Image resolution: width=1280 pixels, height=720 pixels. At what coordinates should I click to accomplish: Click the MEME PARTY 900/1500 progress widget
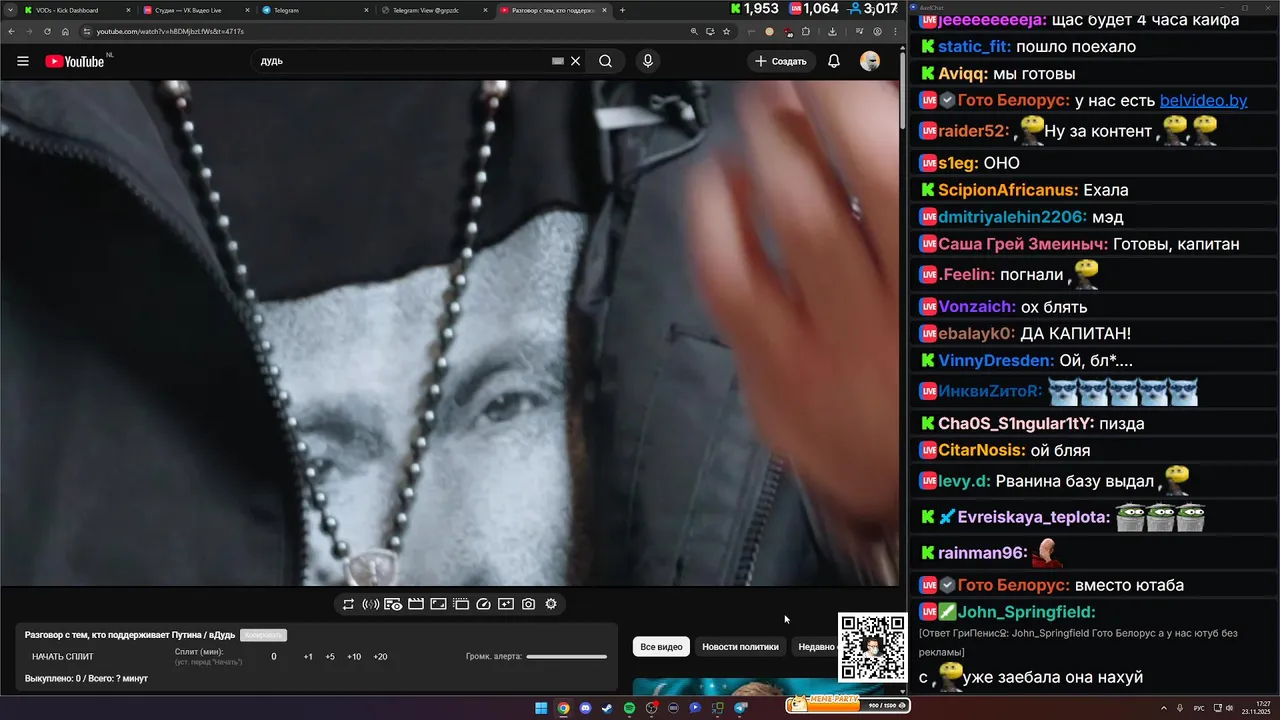847,704
